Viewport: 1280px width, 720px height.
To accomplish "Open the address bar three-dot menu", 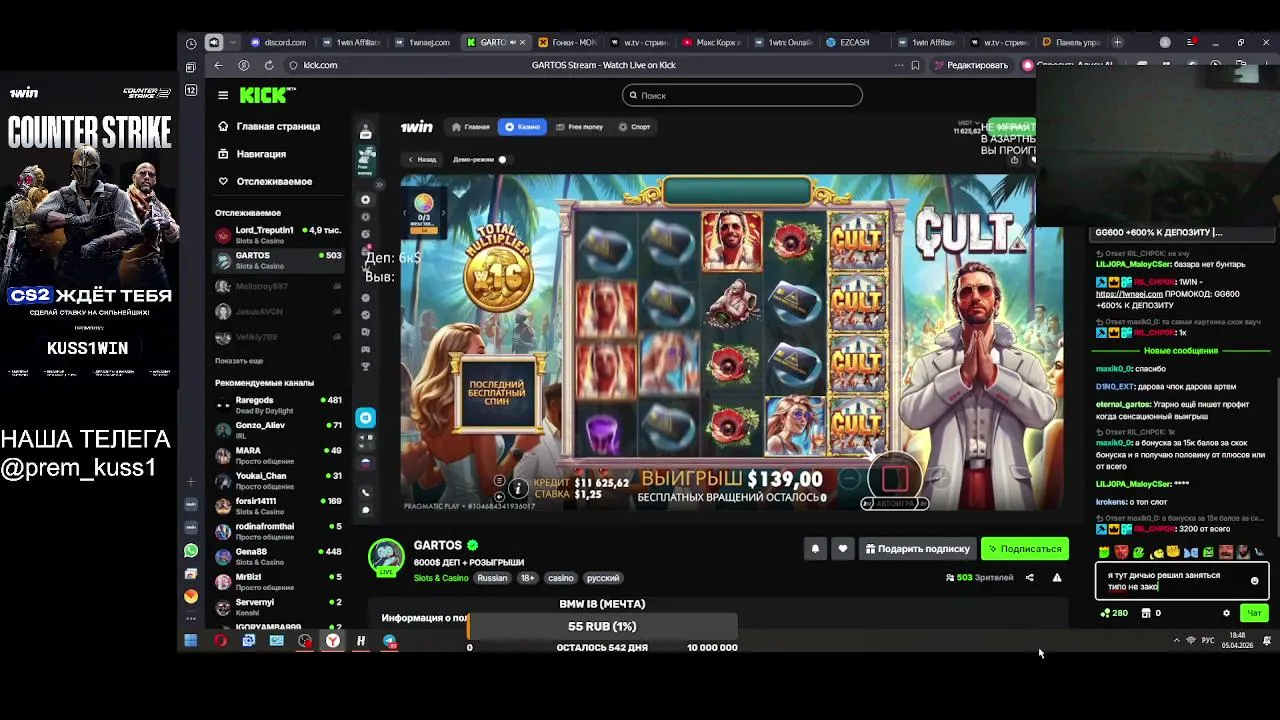I will point(898,65).
